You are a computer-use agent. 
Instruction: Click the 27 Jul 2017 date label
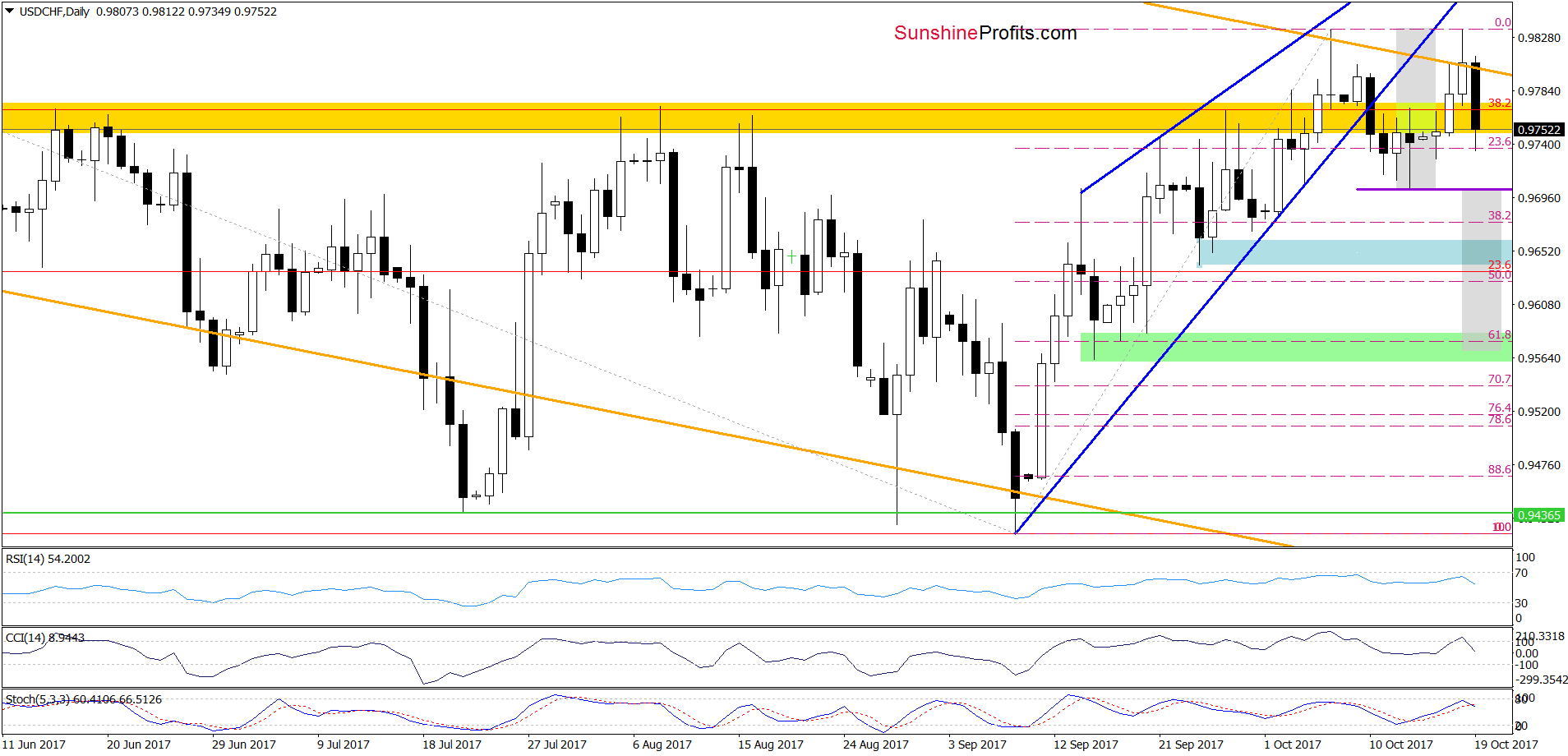click(557, 744)
